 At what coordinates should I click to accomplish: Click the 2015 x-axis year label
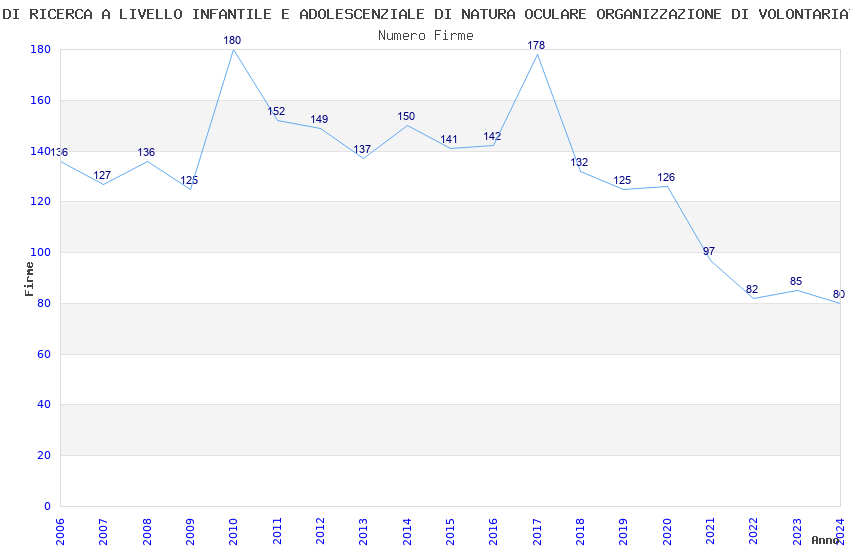click(x=450, y=532)
